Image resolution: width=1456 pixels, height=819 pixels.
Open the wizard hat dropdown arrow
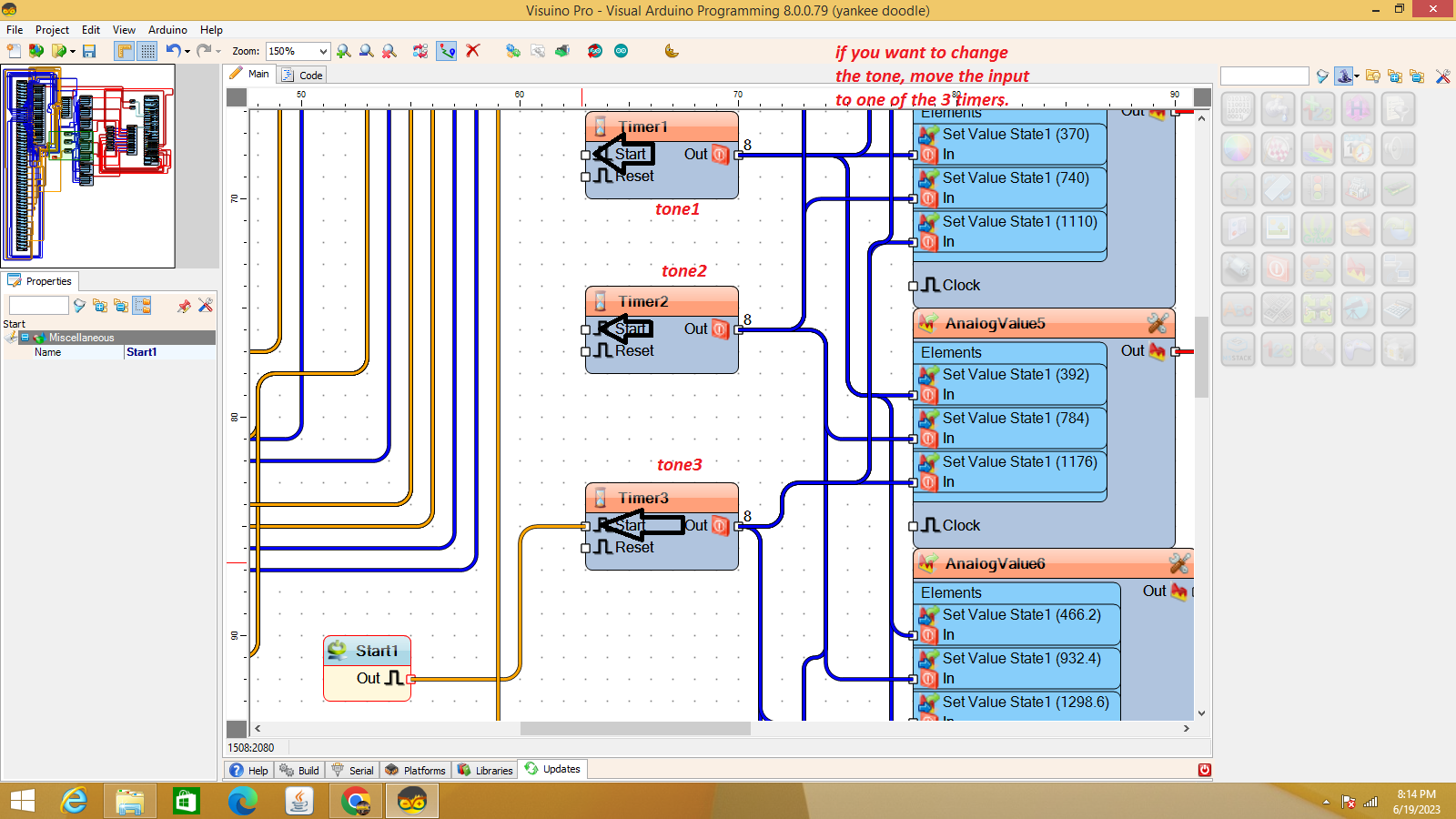pos(1357,76)
